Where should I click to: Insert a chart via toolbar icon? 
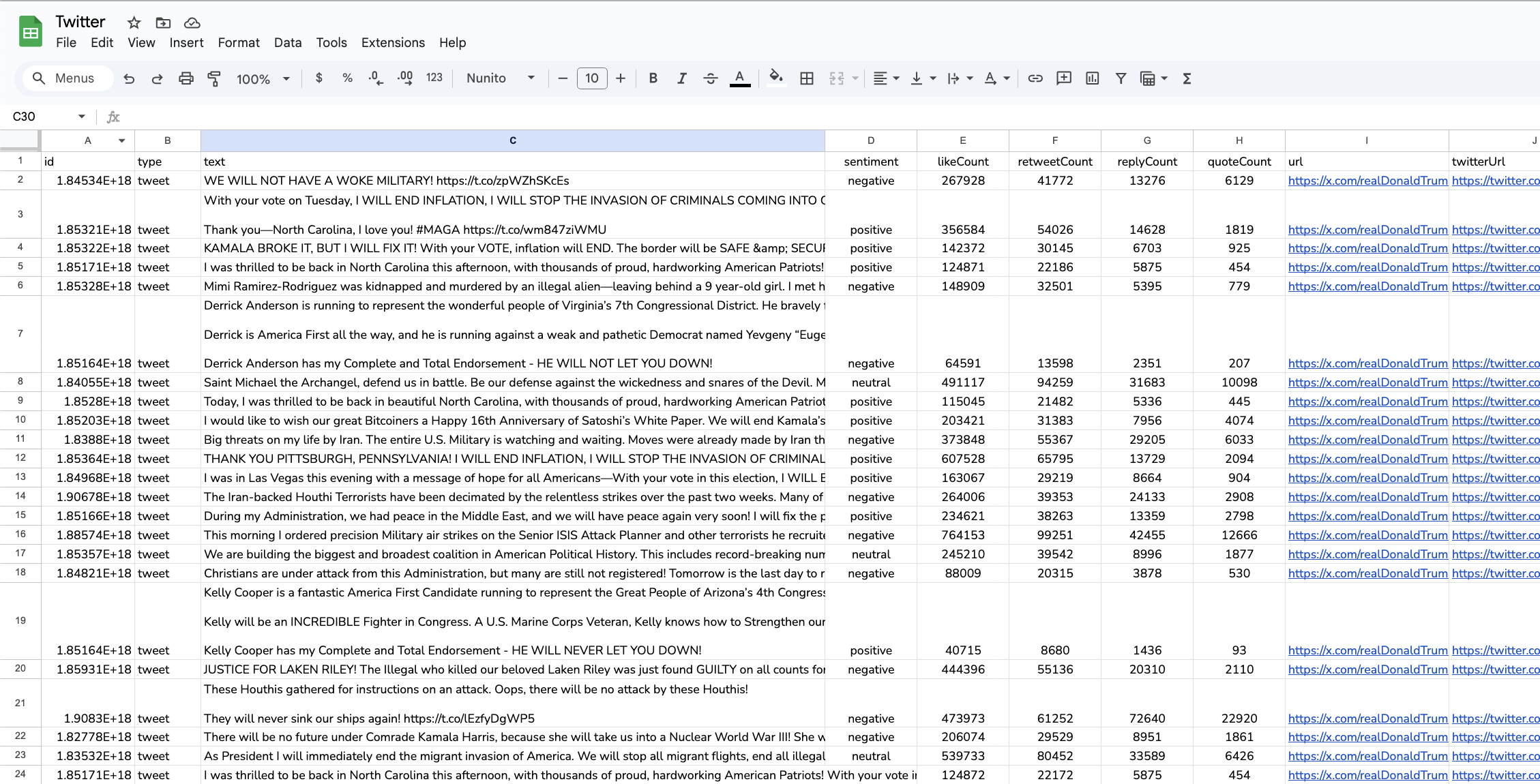click(1093, 78)
